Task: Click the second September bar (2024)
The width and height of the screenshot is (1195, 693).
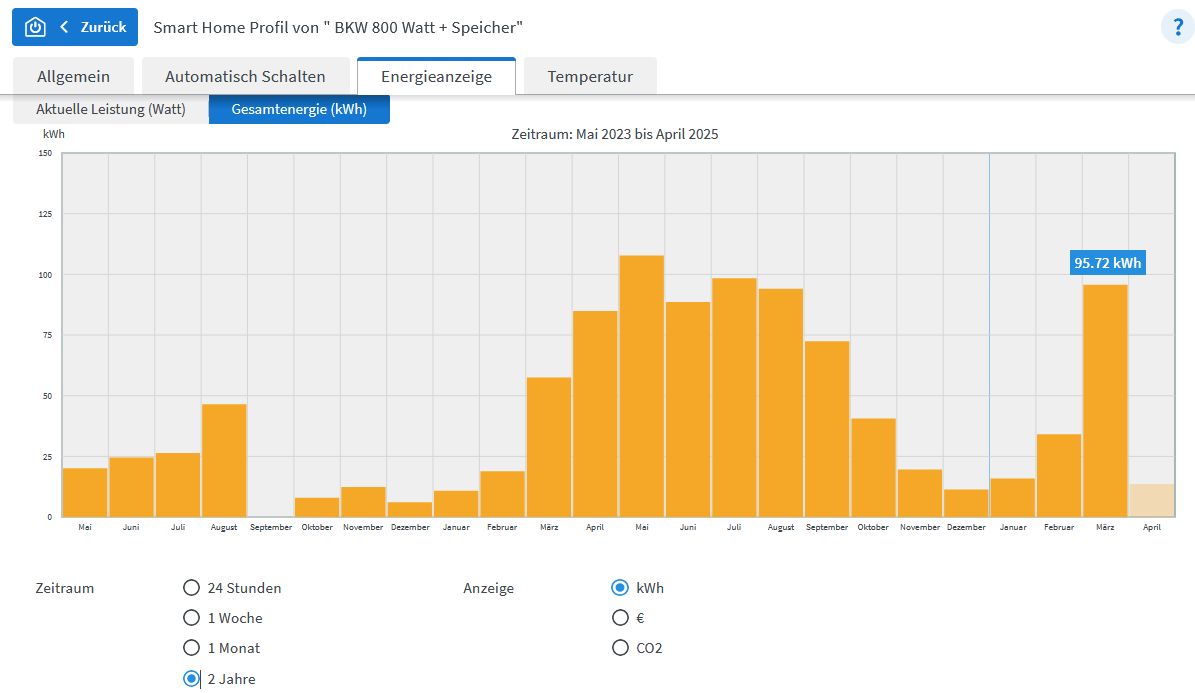Action: [827, 429]
